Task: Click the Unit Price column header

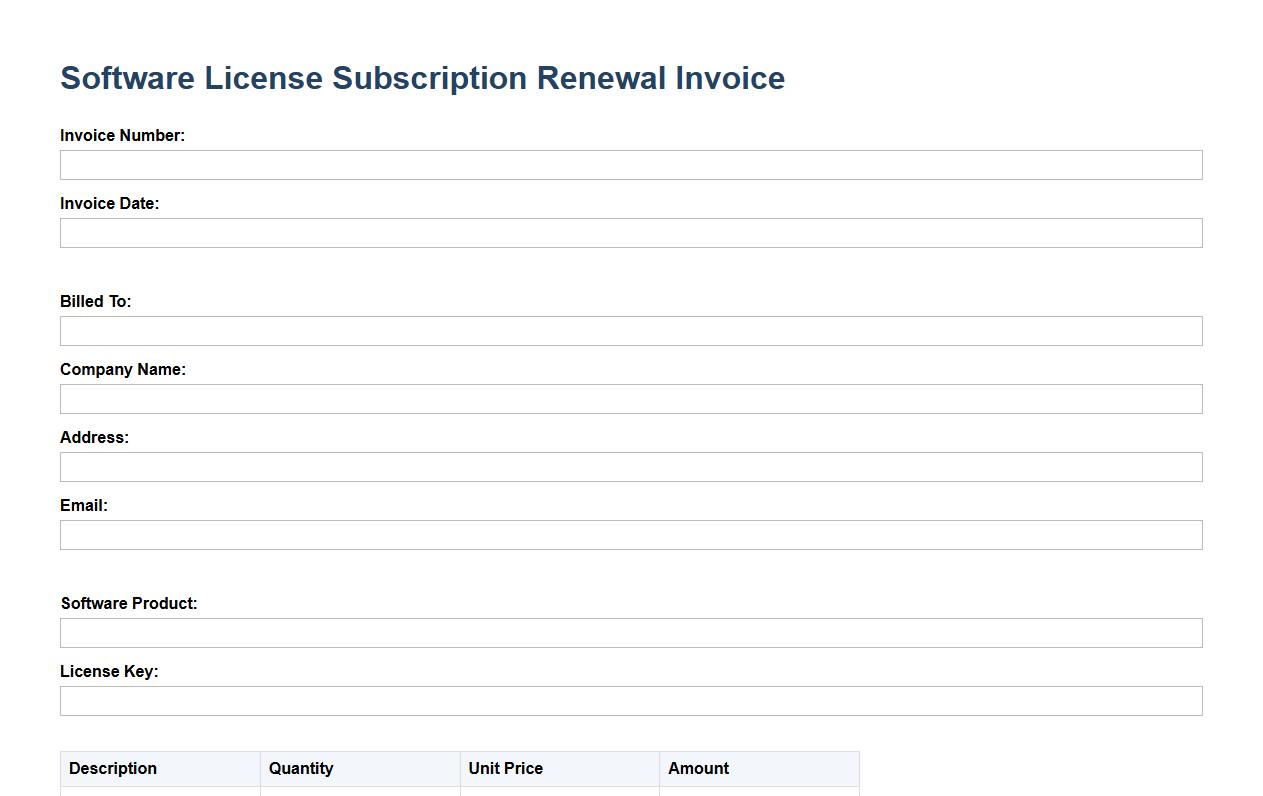Action: [505, 769]
